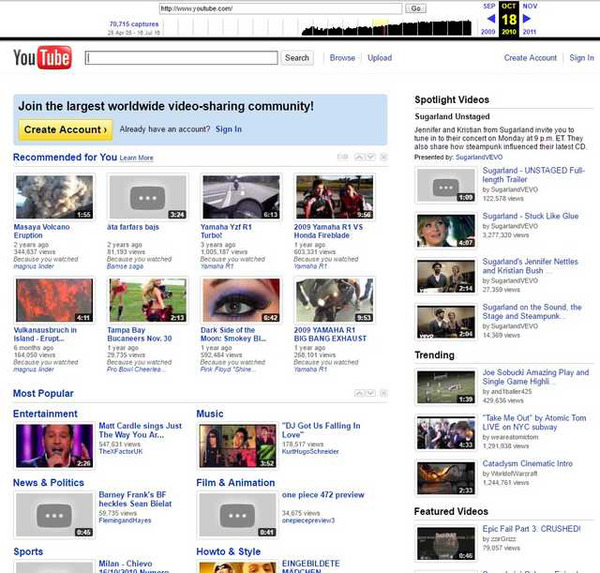Click 2011 year in Wayback toolbar
Screen dimensions: 600x573
(x=529, y=32)
